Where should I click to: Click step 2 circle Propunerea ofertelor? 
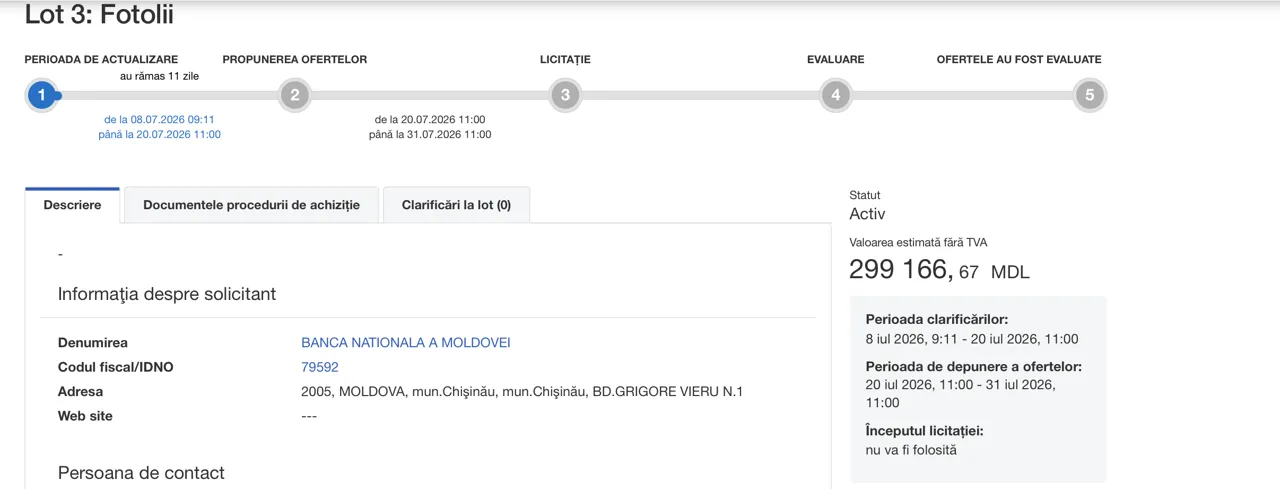294,96
